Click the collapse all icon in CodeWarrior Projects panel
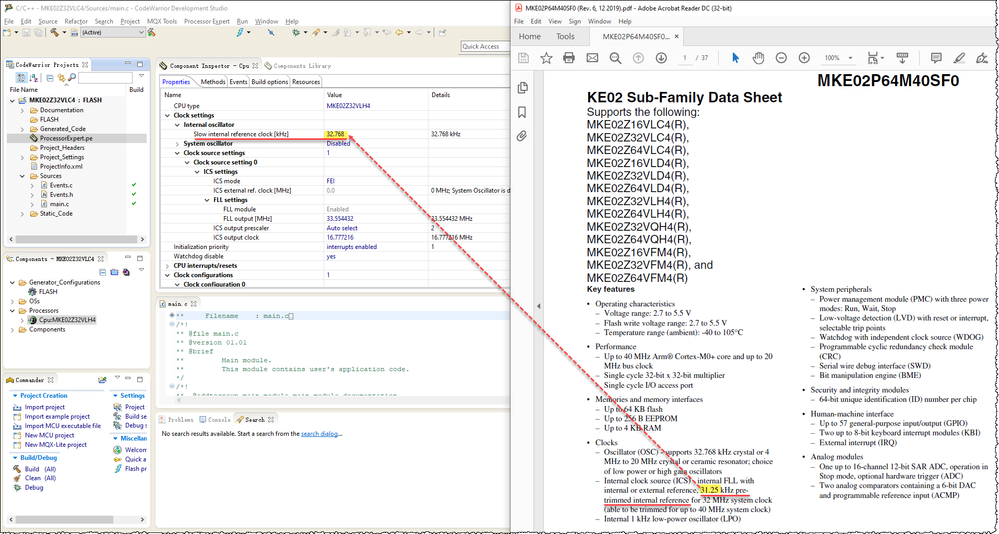The image size is (999, 534). (50, 78)
